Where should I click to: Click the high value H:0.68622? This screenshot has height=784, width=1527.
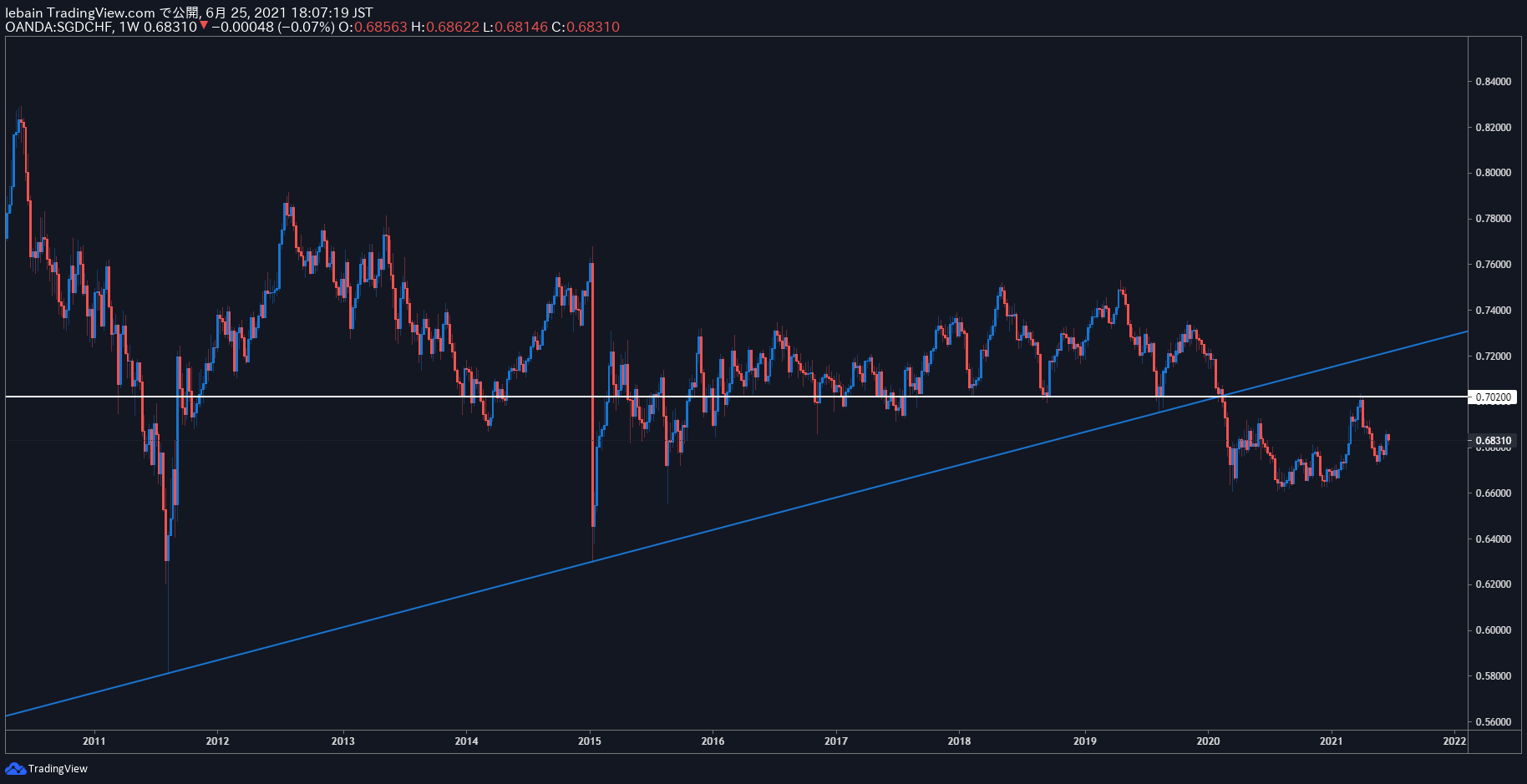[x=445, y=27]
